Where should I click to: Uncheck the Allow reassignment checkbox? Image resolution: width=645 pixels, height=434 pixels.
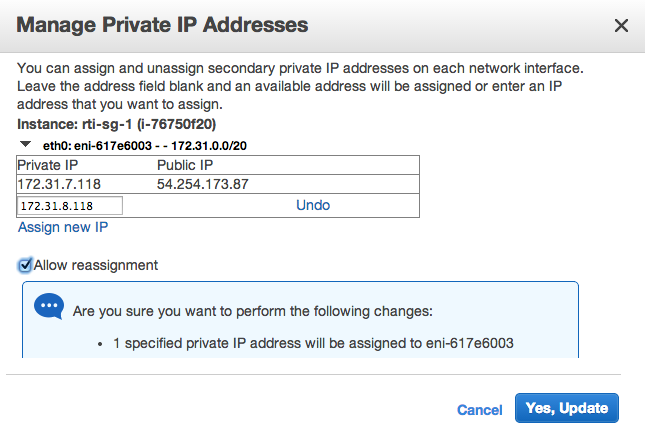pos(25,265)
